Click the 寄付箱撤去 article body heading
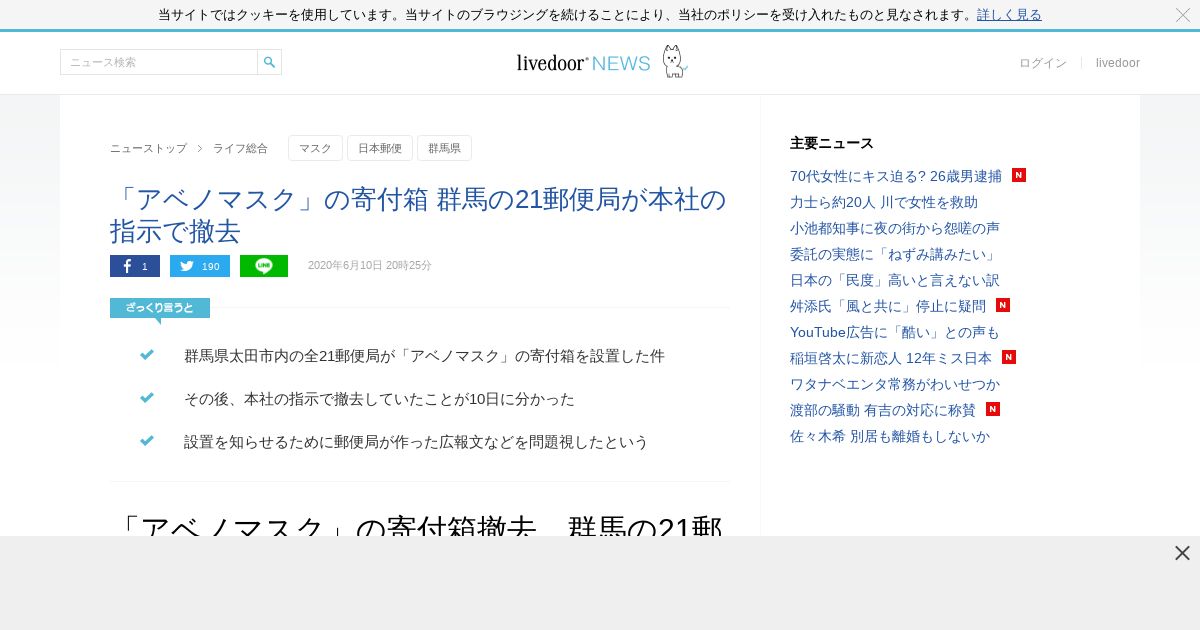The image size is (1200, 630). [418, 527]
